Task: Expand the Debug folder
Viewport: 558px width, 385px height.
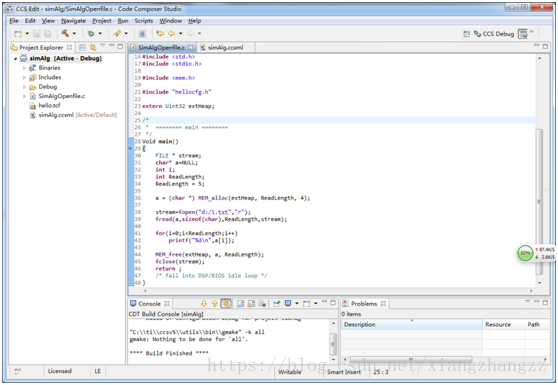Action: click(24, 87)
